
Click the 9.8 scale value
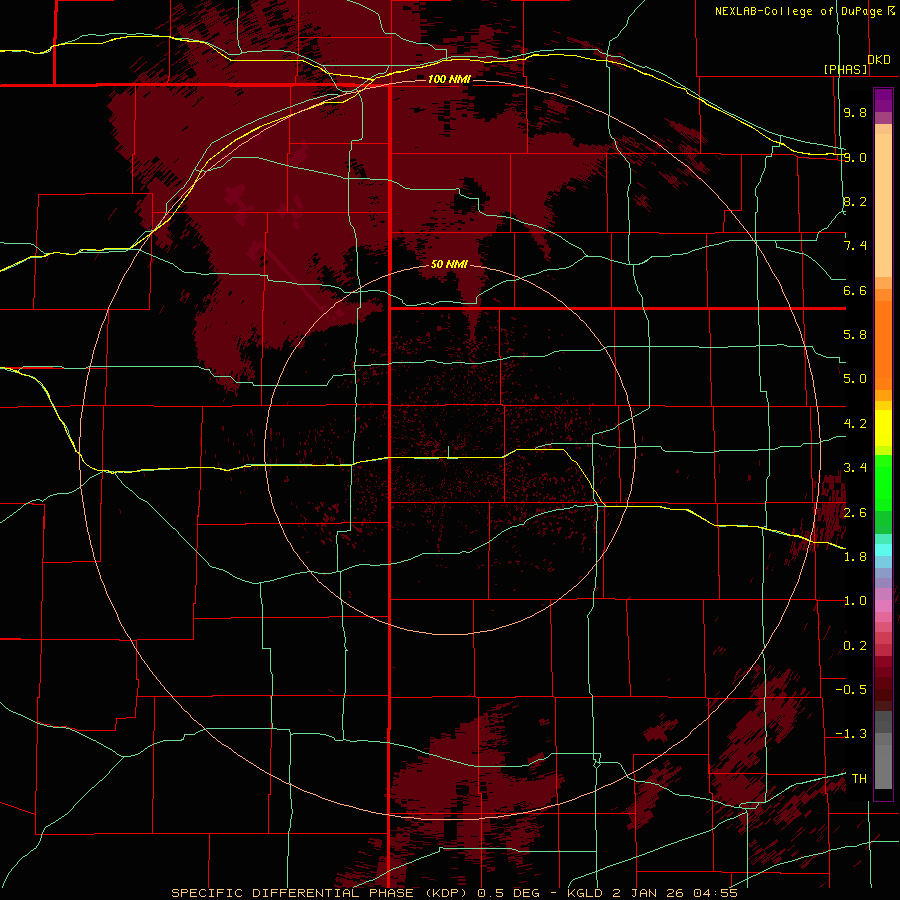(x=855, y=112)
